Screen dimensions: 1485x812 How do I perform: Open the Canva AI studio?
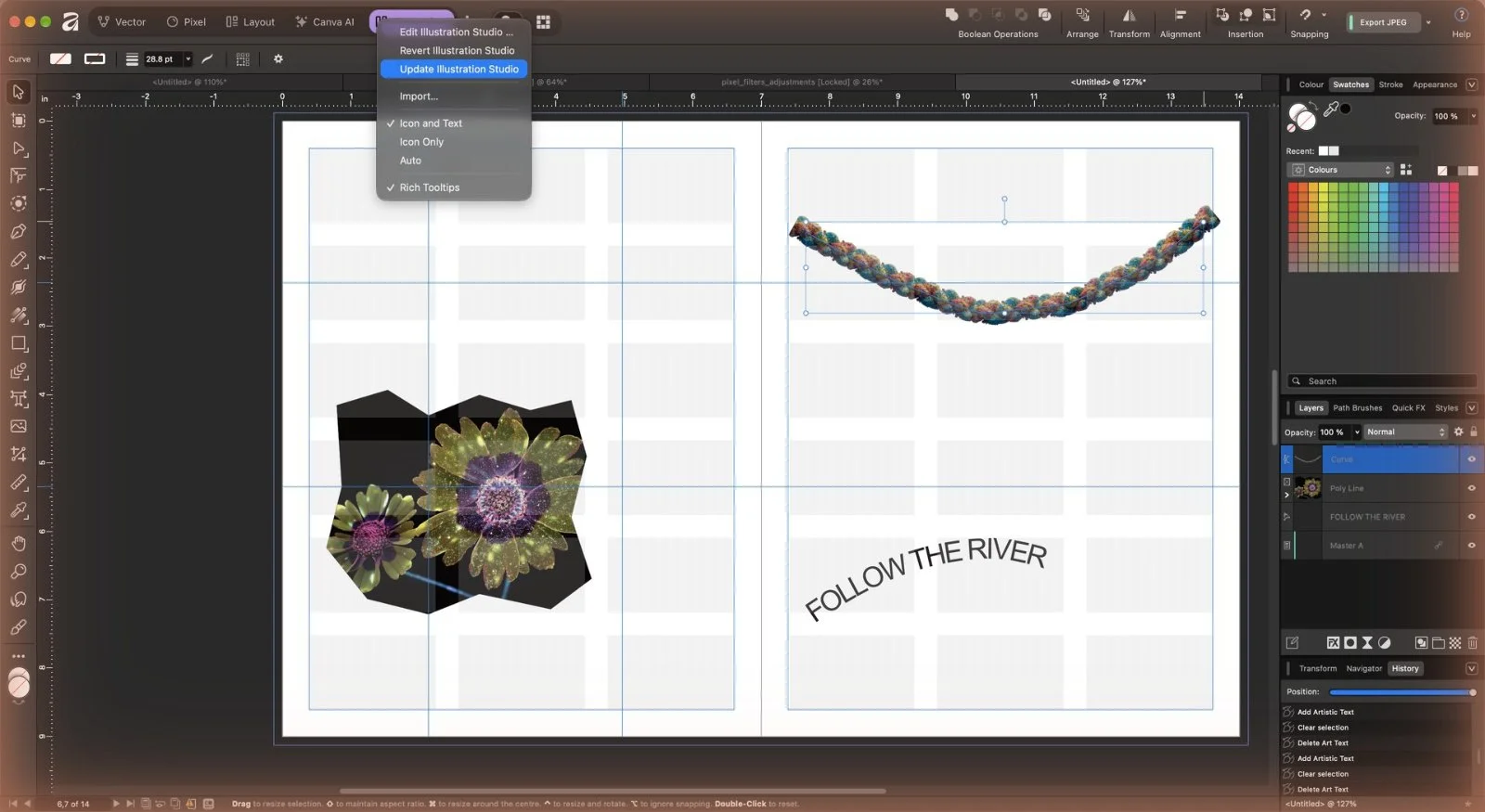coord(324,21)
